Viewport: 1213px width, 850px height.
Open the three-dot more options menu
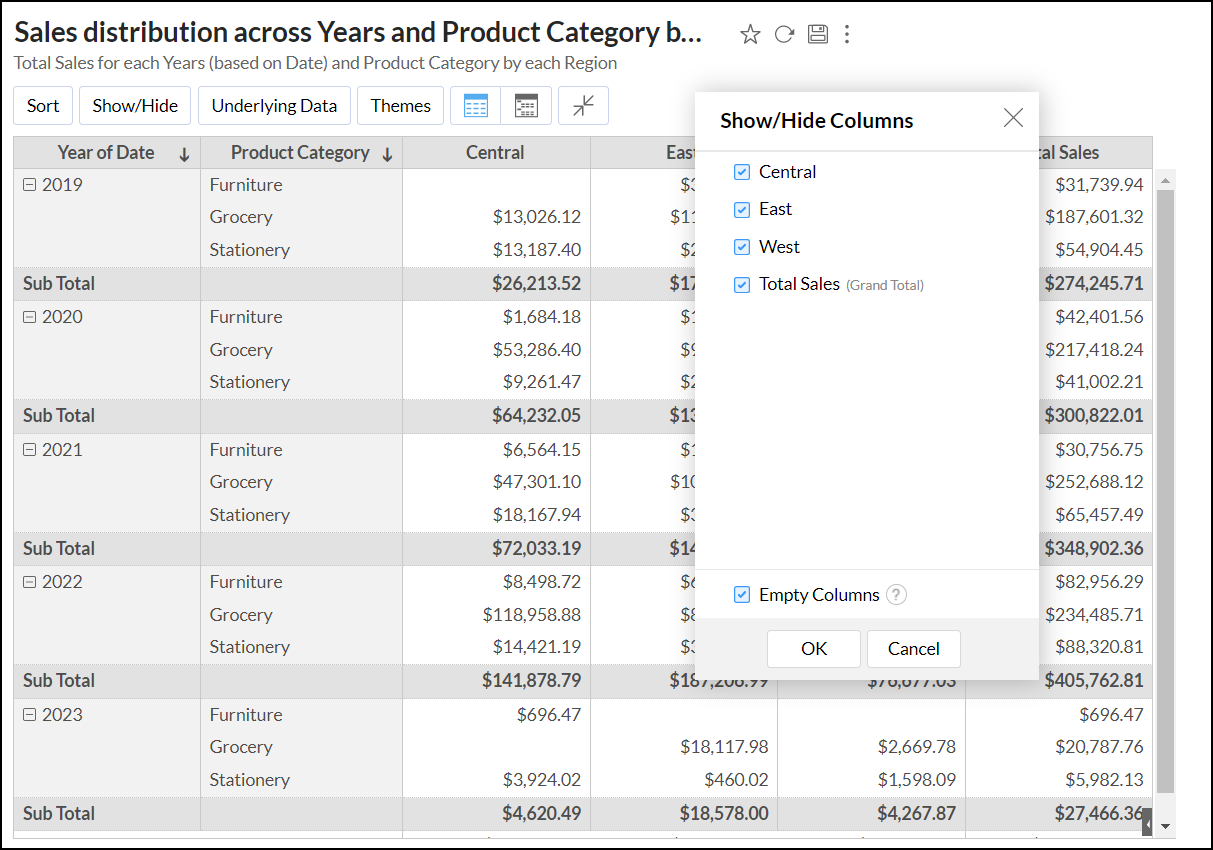pos(847,35)
